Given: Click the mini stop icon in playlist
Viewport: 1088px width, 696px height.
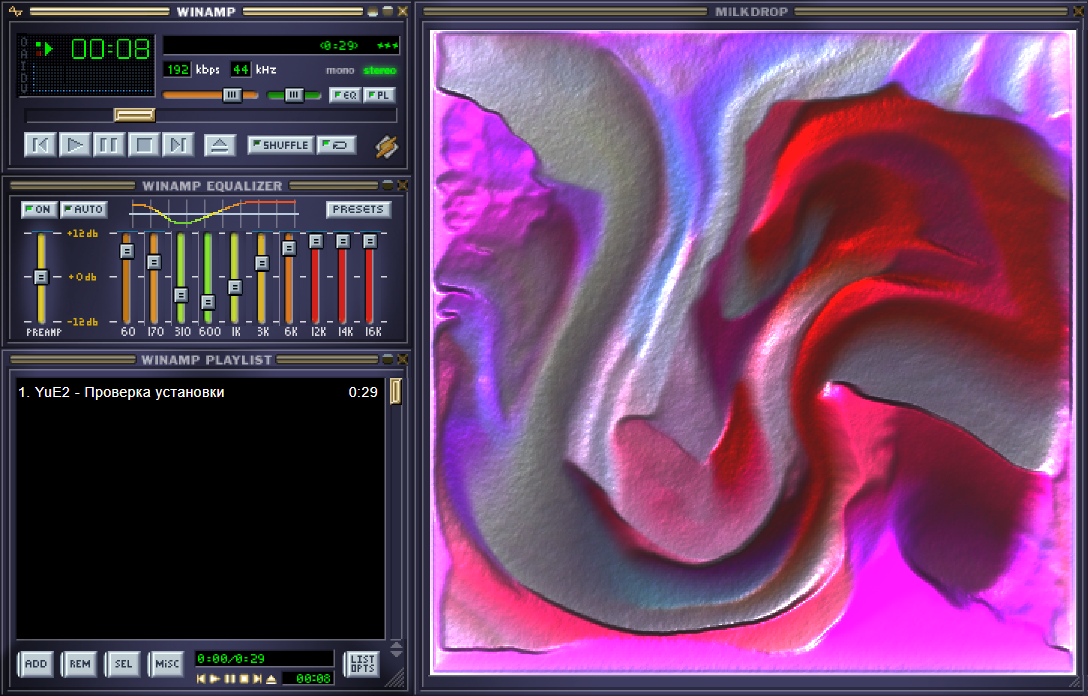Looking at the screenshot, I should coord(244,679).
